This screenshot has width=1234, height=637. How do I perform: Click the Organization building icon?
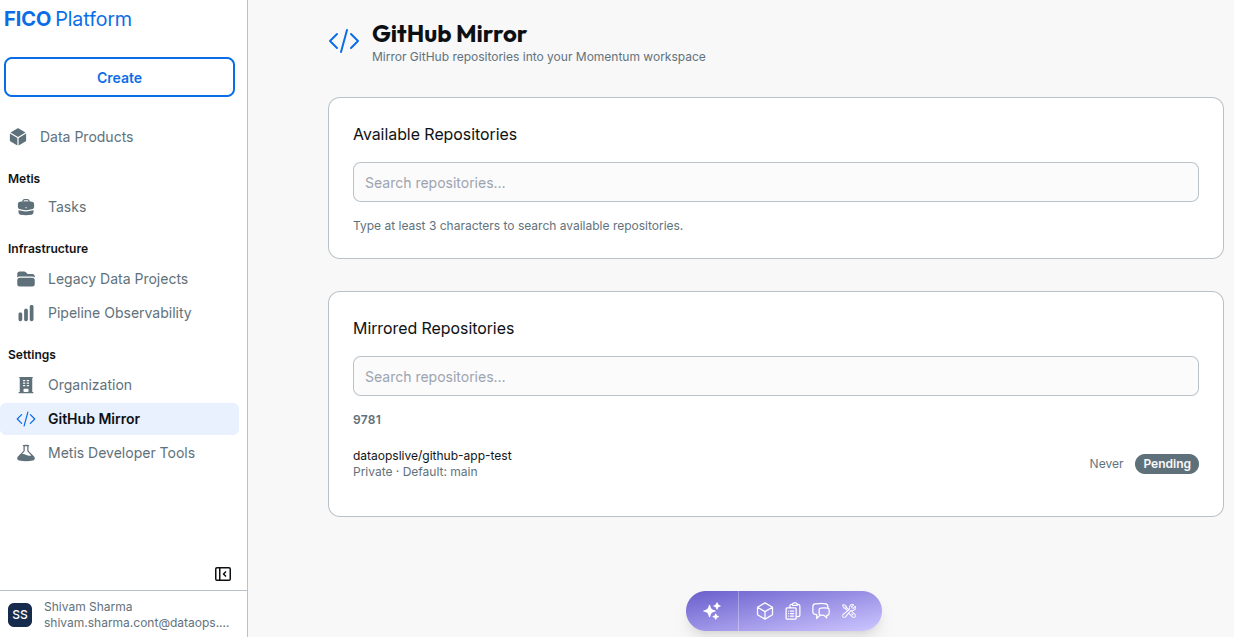tap(26, 385)
